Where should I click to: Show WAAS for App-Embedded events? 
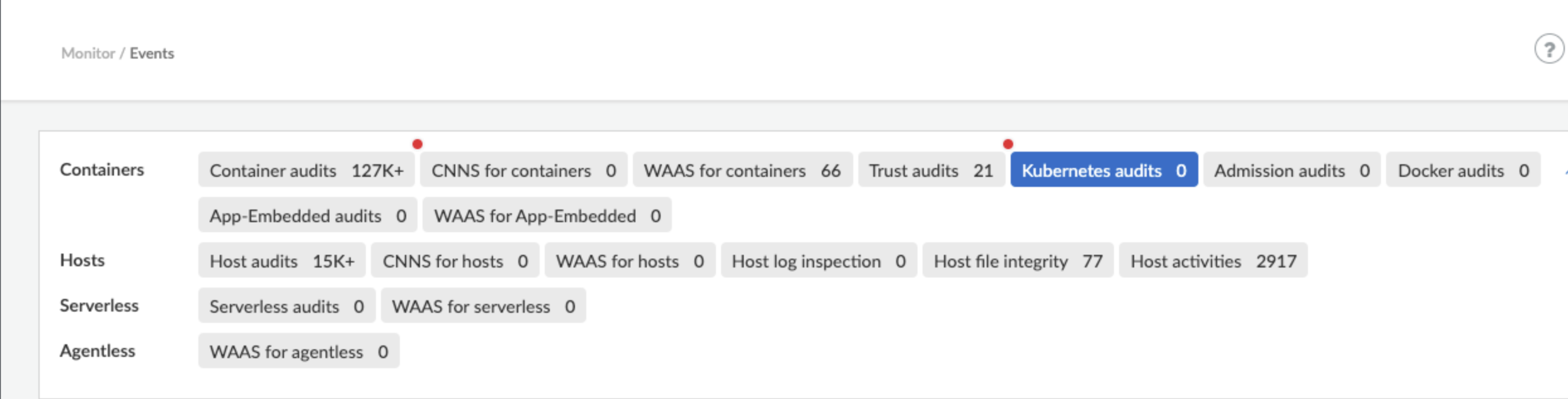click(x=547, y=216)
